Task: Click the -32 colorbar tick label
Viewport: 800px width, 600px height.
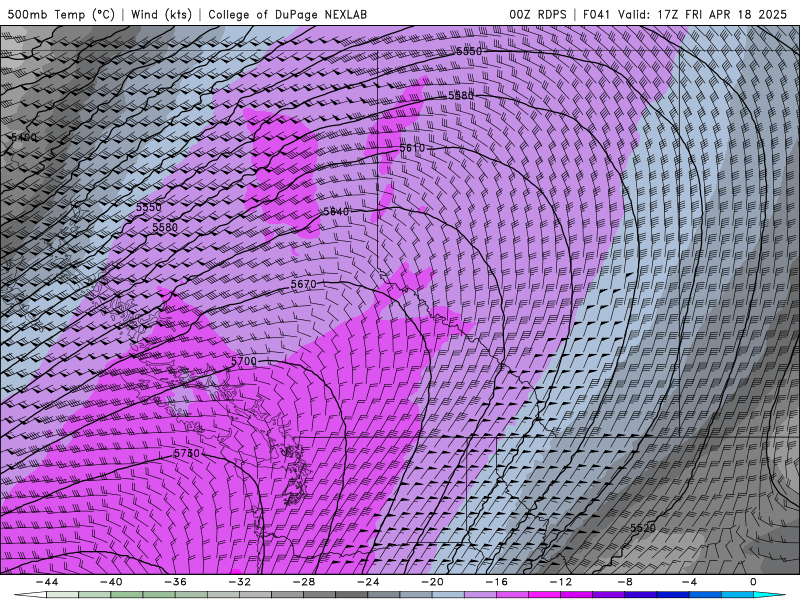Action: (239, 582)
